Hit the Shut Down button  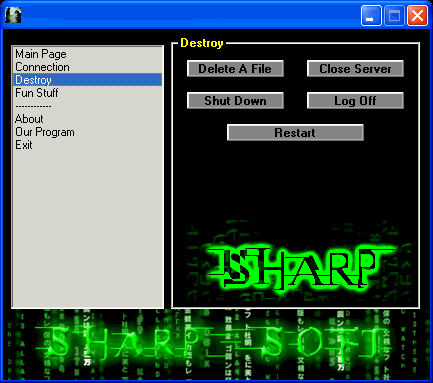235,101
